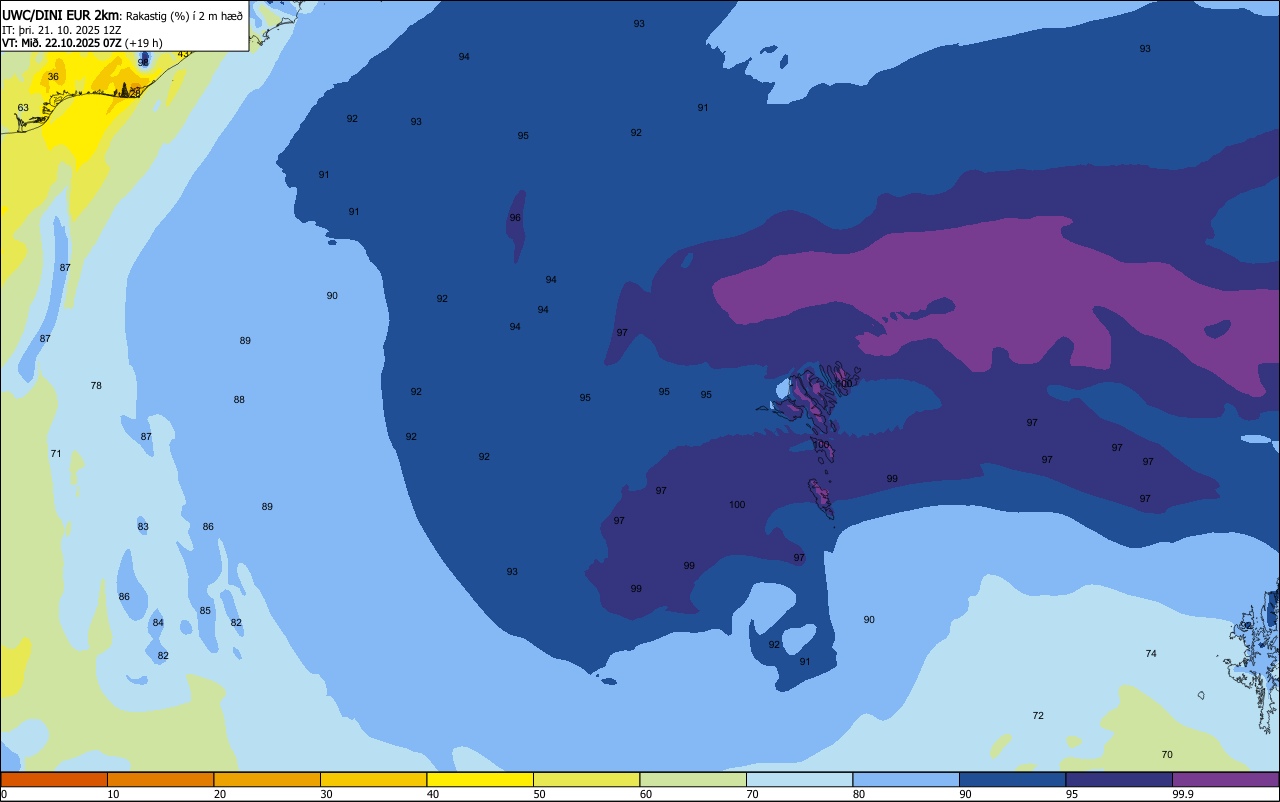
Task: Click the map value '83'
Action: 143,527
